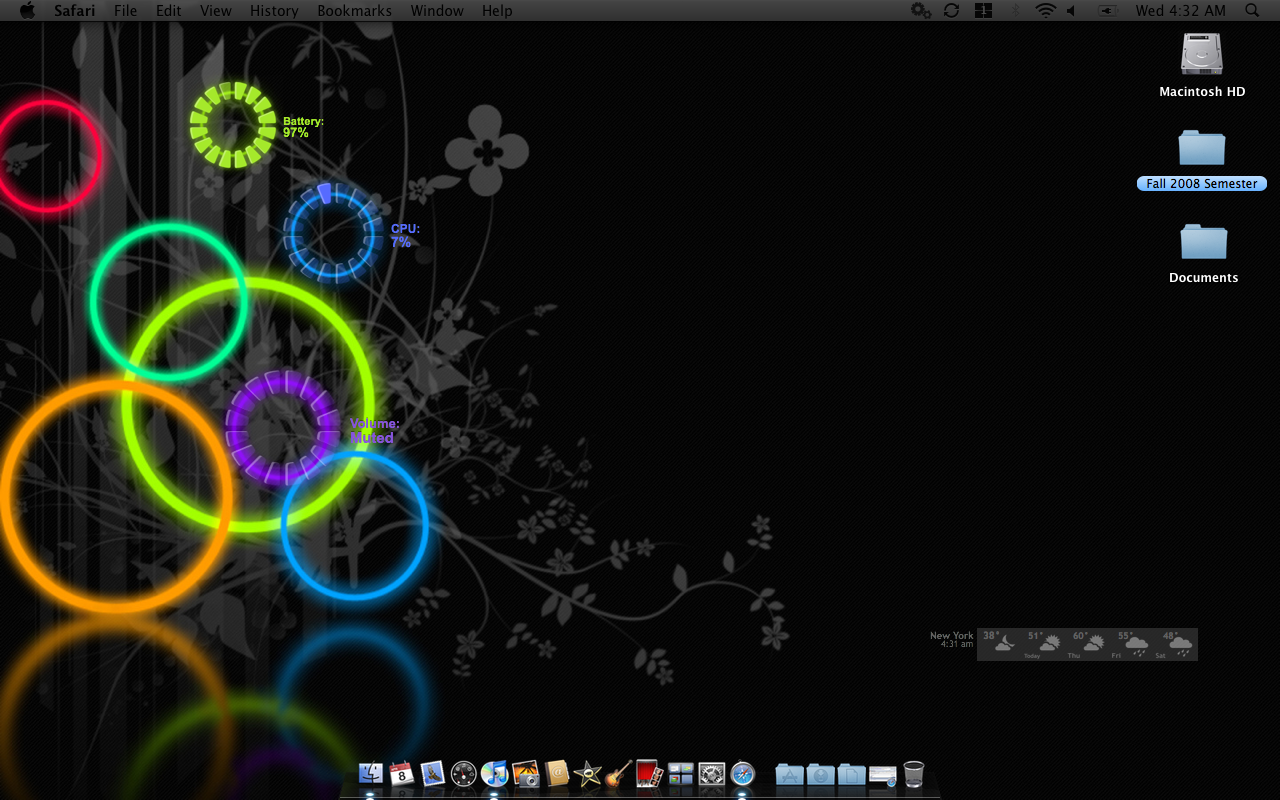
Task: Open the Apple menu
Action: click(x=27, y=10)
